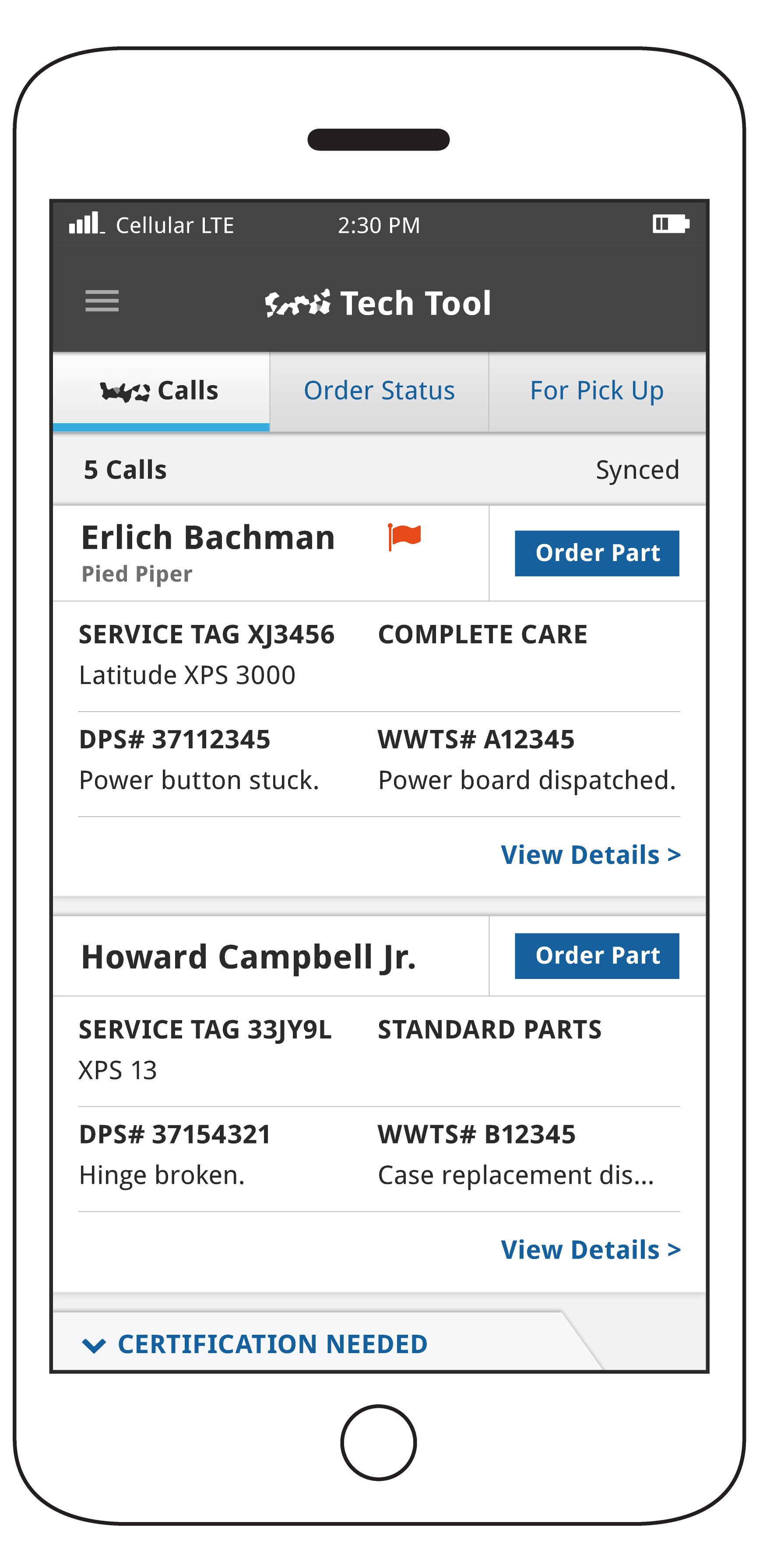The width and height of the screenshot is (770, 1568).
Task: Tap the logo icon on Calls tab
Action: tap(125, 391)
